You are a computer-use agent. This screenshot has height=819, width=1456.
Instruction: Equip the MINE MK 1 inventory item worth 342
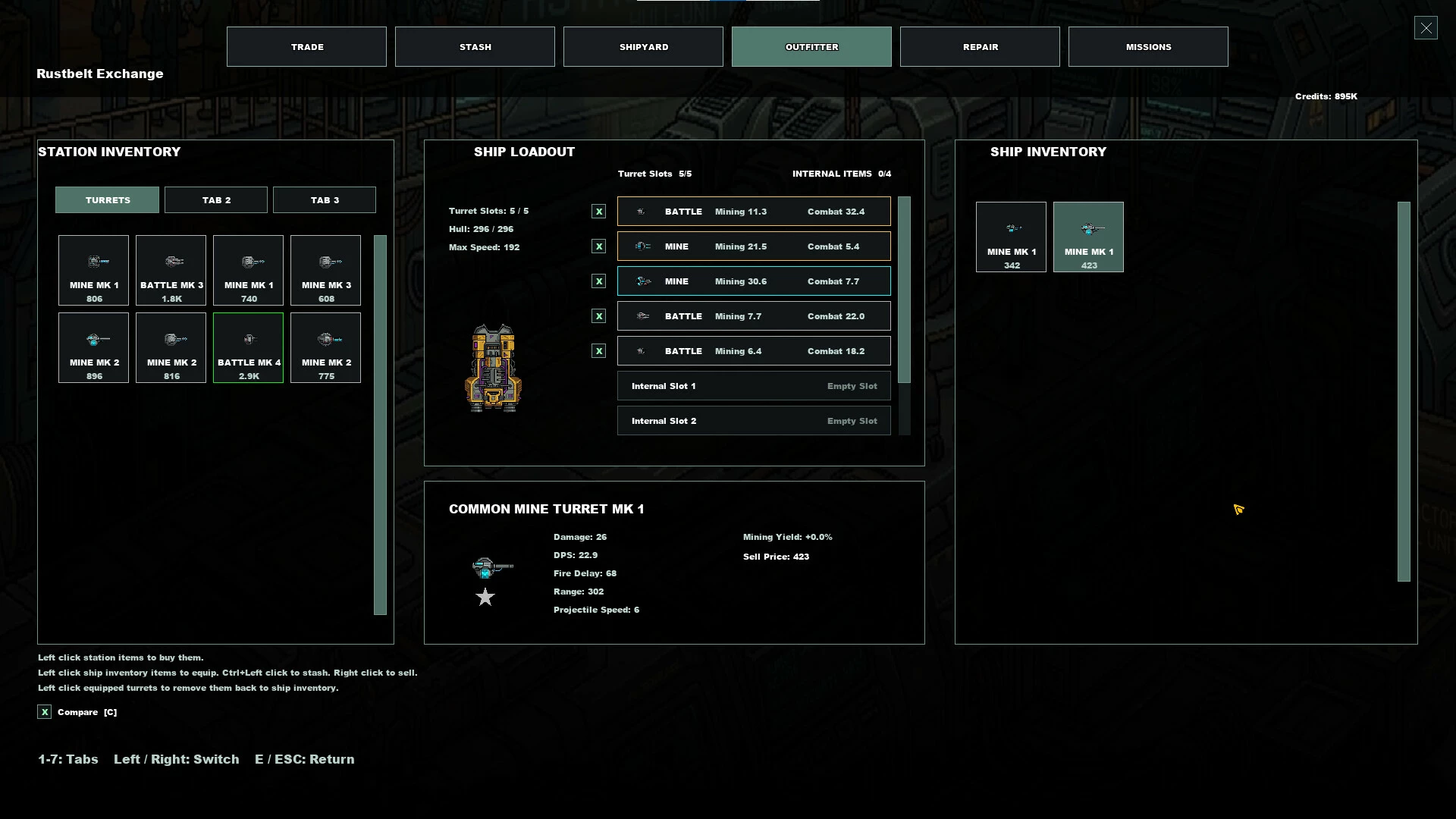1011,237
